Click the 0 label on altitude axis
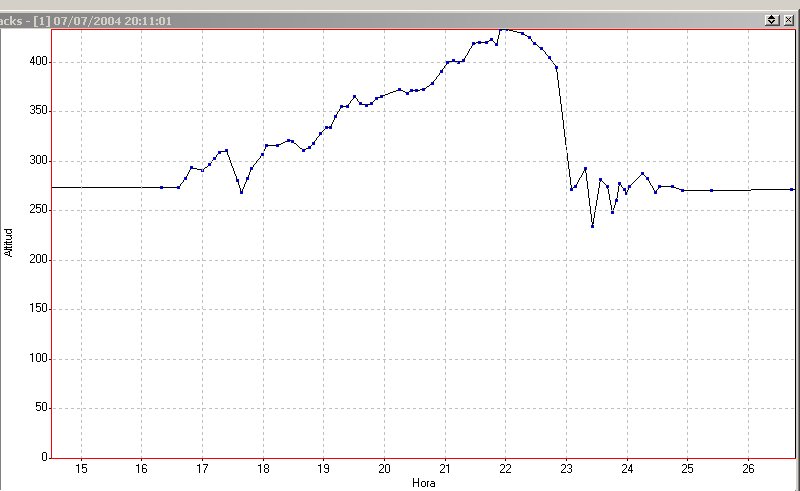This screenshot has height=491, width=800. click(43, 457)
